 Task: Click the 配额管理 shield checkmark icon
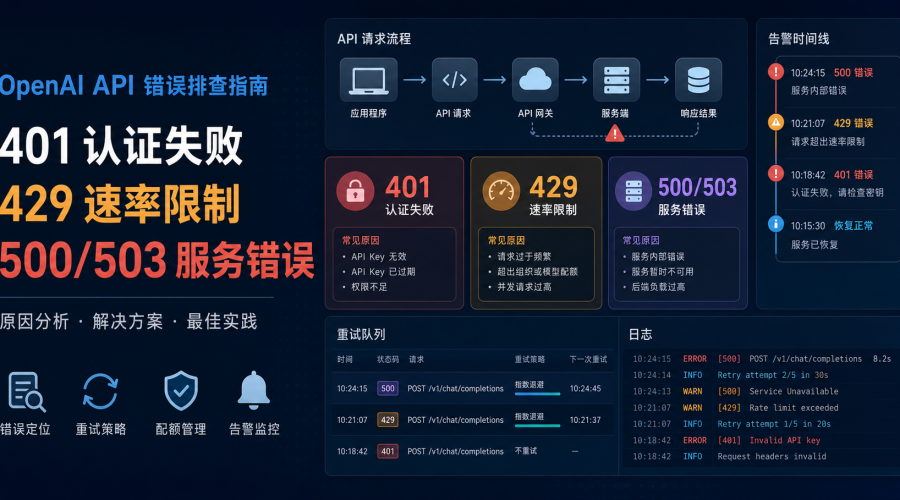pos(181,391)
